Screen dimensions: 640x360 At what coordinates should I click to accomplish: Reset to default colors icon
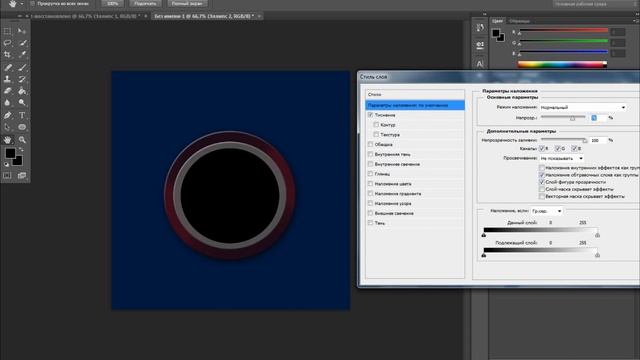pos(6,164)
